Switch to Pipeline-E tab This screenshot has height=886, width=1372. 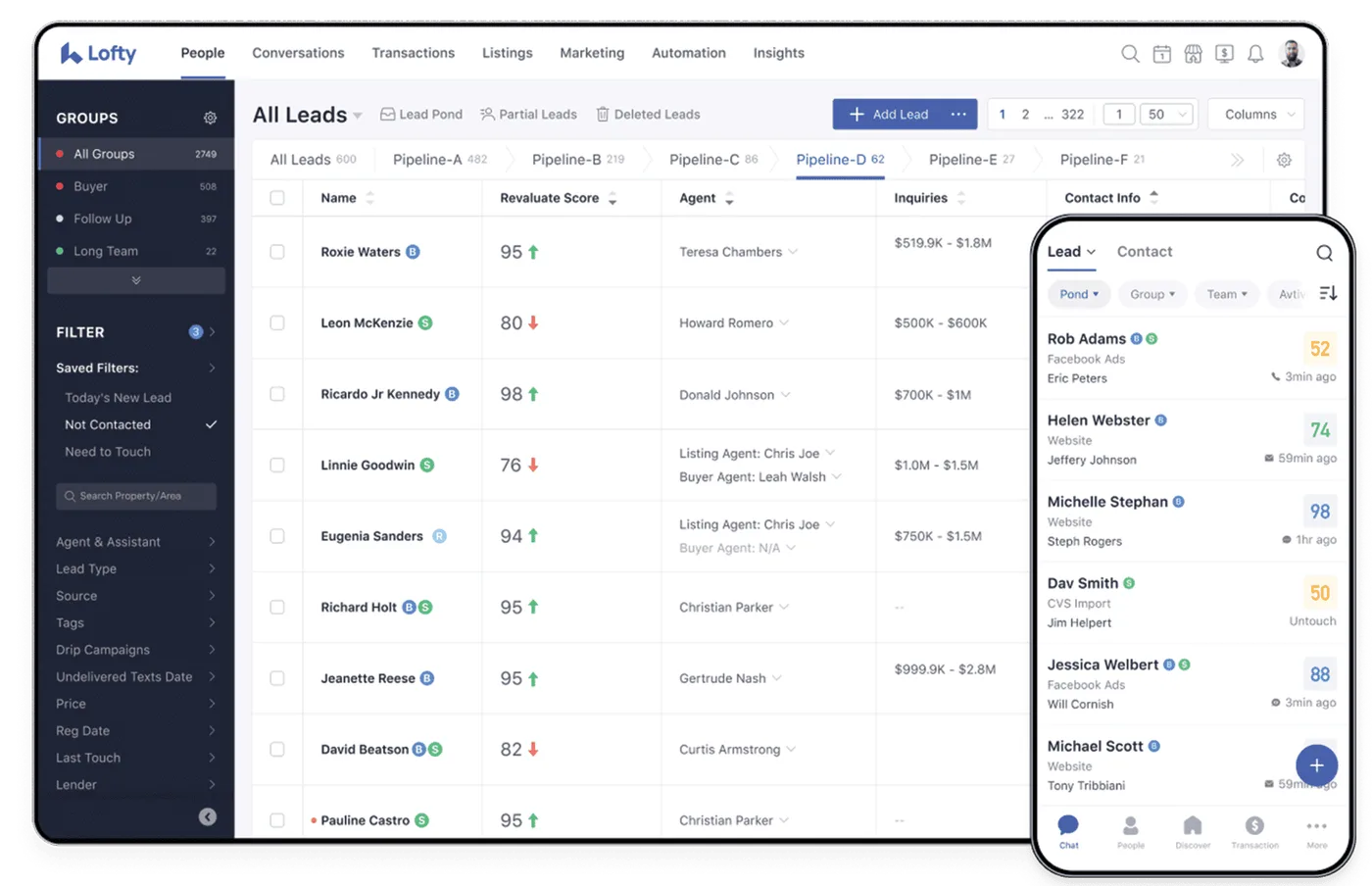click(971, 160)
